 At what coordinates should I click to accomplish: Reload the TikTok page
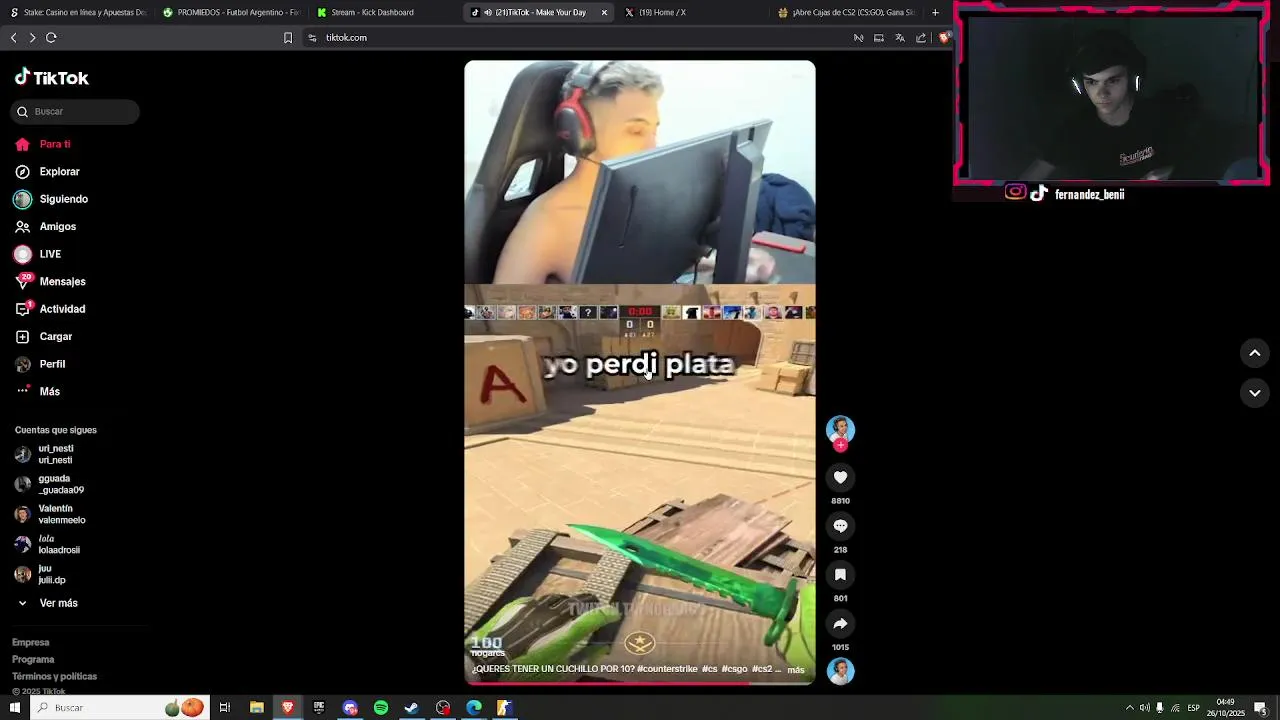[x=51, y=37]
